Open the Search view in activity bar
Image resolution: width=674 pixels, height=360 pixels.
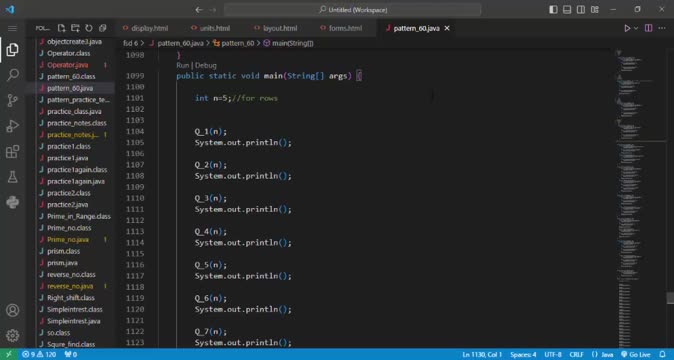click(12, 75)
